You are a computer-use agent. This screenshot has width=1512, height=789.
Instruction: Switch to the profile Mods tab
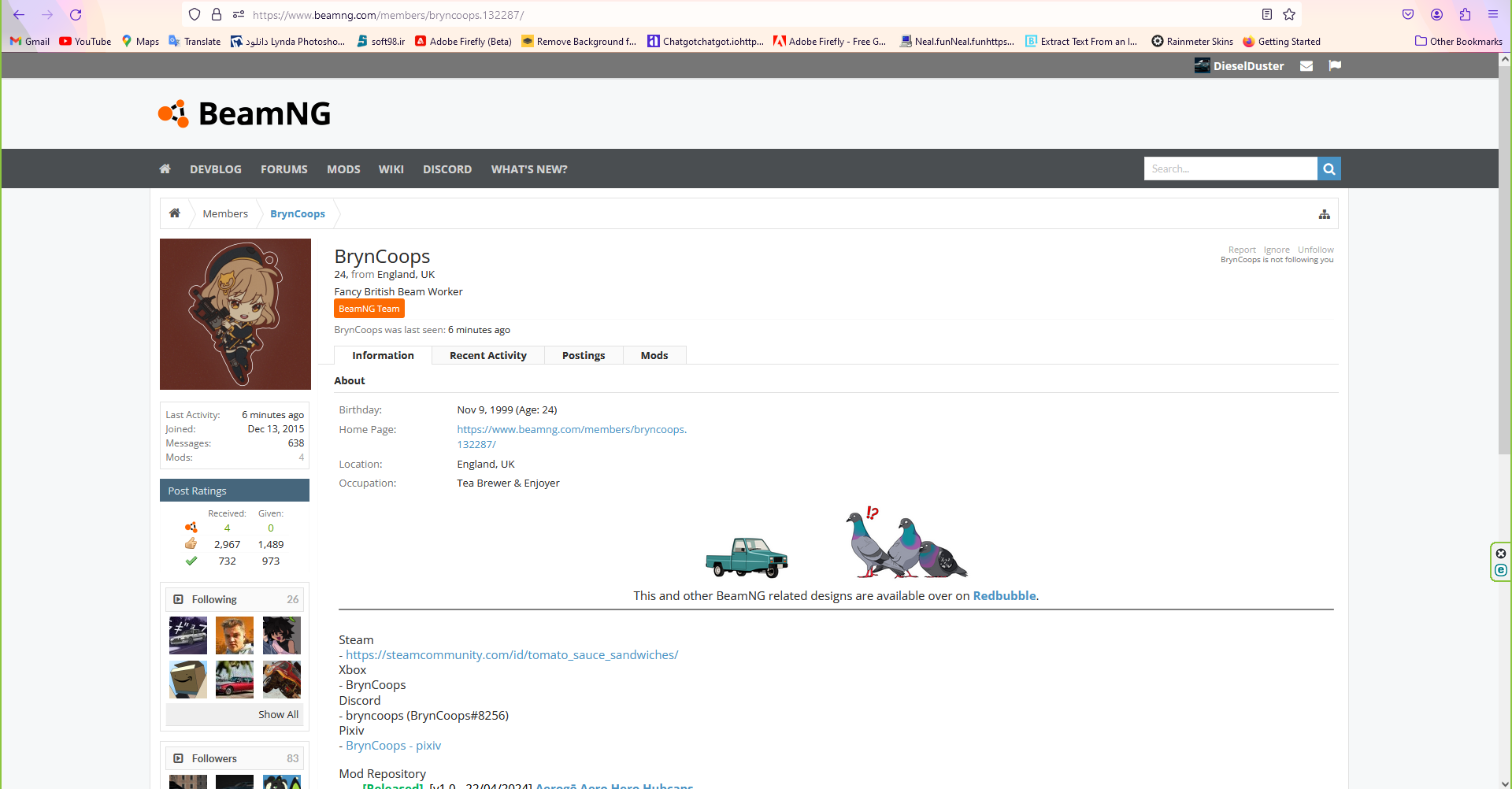(654, 355)
